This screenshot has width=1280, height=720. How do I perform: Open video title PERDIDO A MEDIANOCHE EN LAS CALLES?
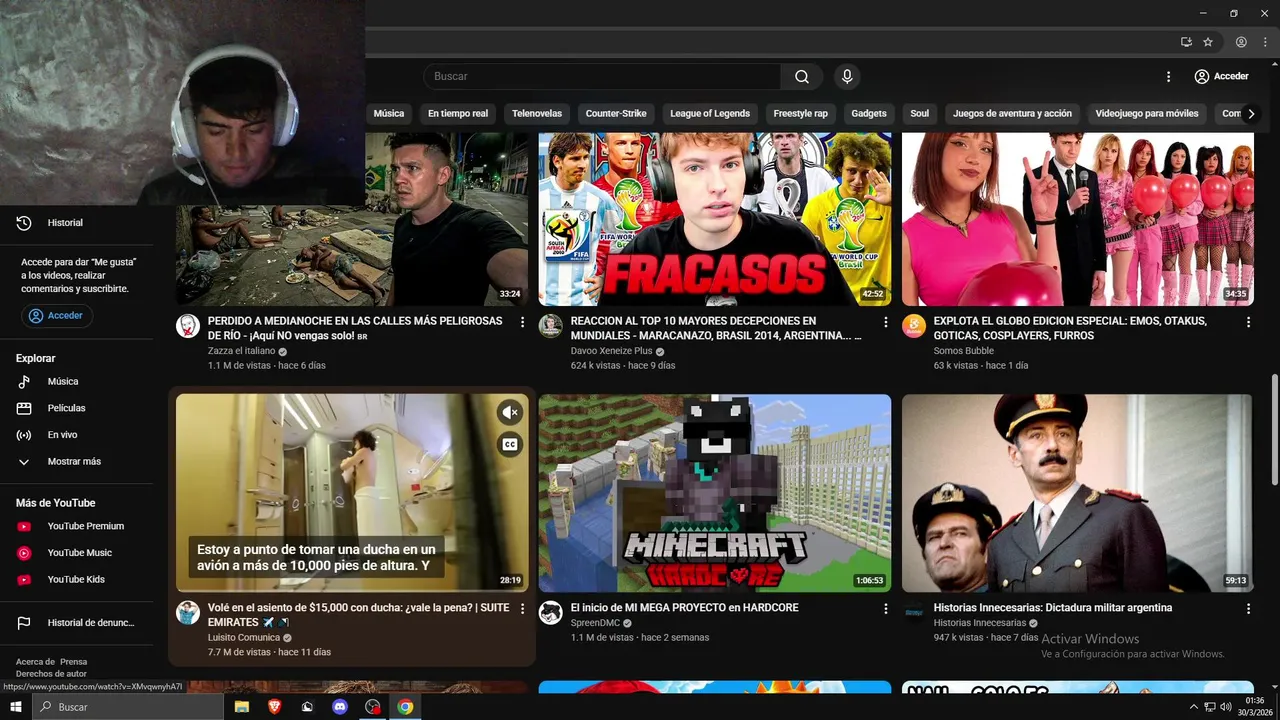point(355,328)
